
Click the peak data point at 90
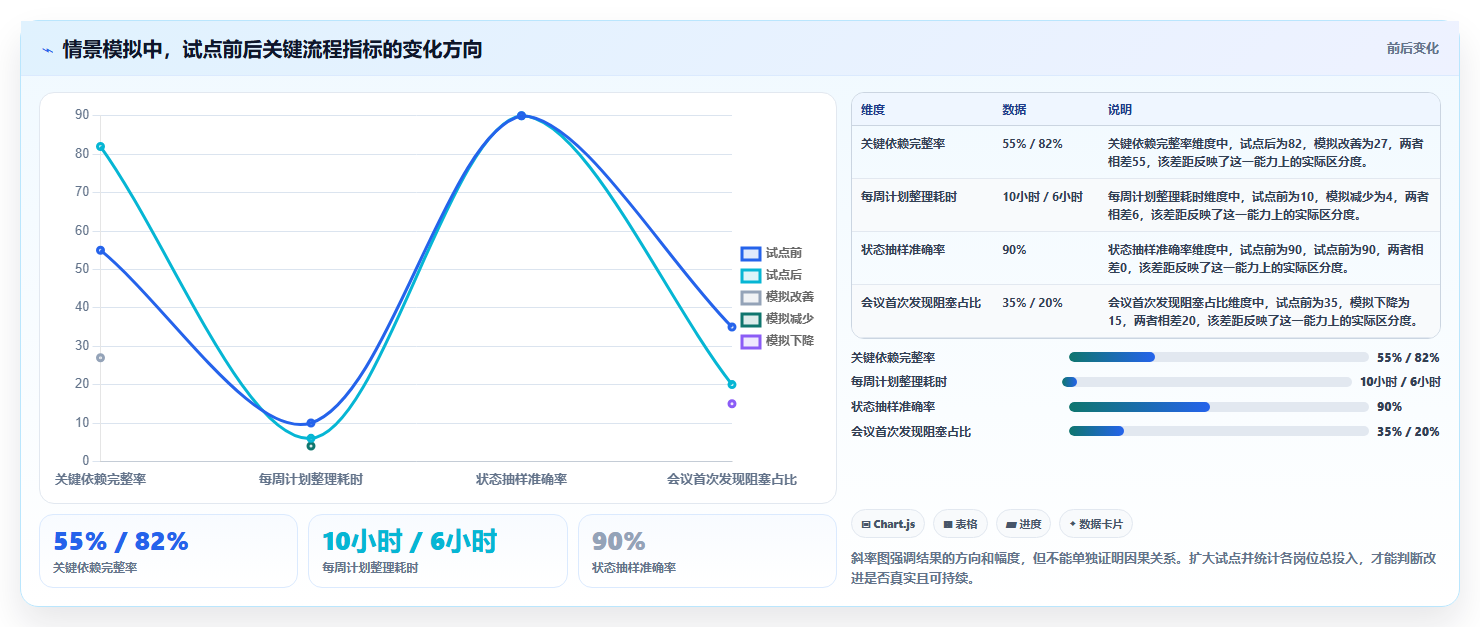(521, 116)
